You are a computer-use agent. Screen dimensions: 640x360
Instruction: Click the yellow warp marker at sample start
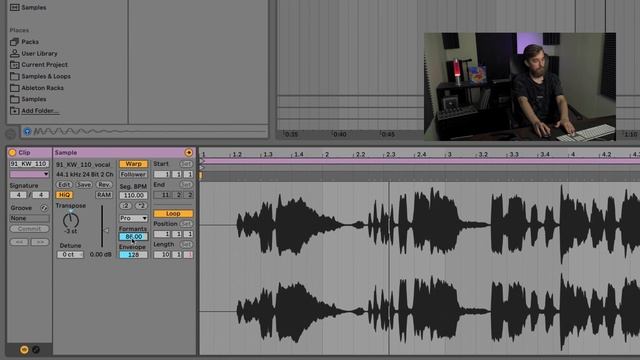click(x=201, y=176)
